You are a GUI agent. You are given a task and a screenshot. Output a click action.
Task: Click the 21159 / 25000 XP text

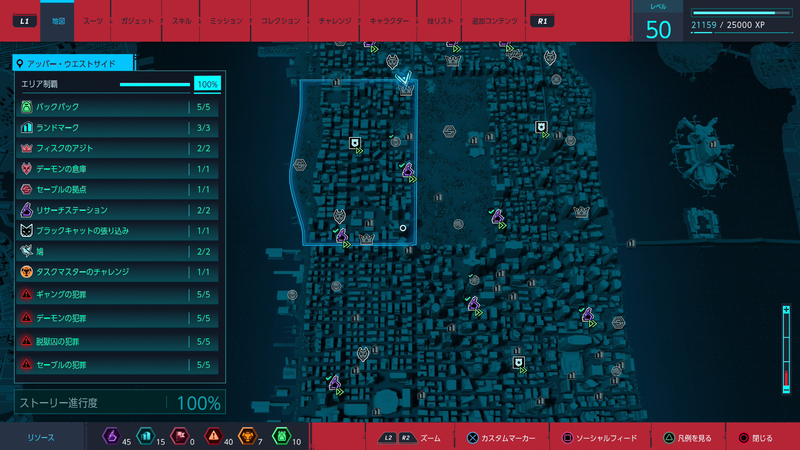point(728,25)
